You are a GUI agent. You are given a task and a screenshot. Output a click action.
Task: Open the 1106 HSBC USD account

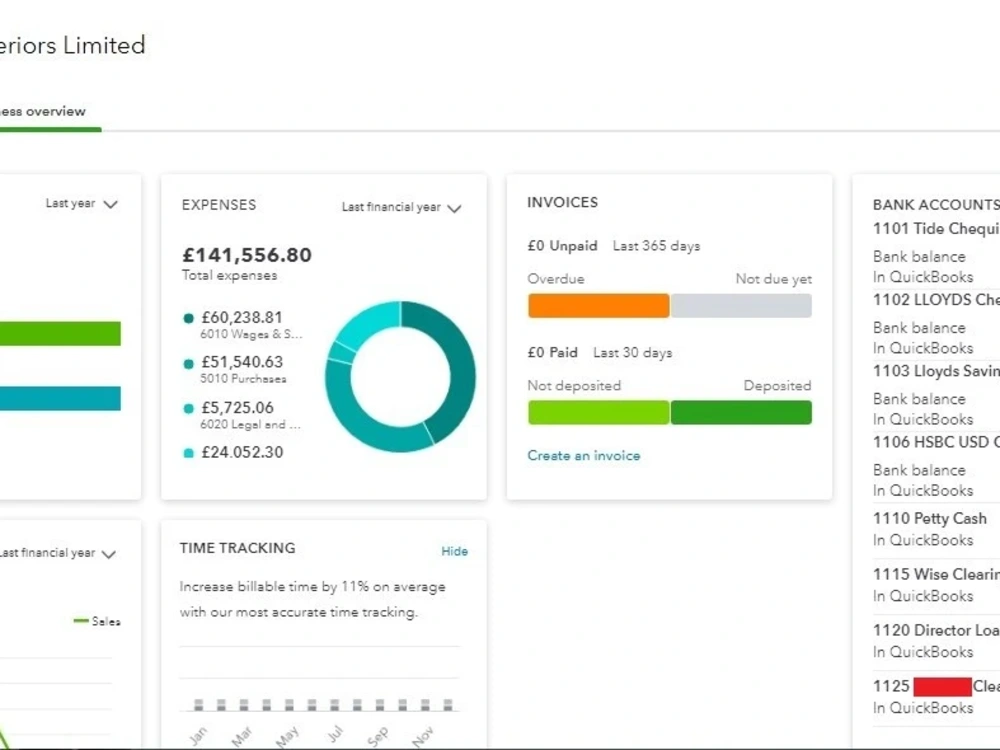[x=933, y=442]
